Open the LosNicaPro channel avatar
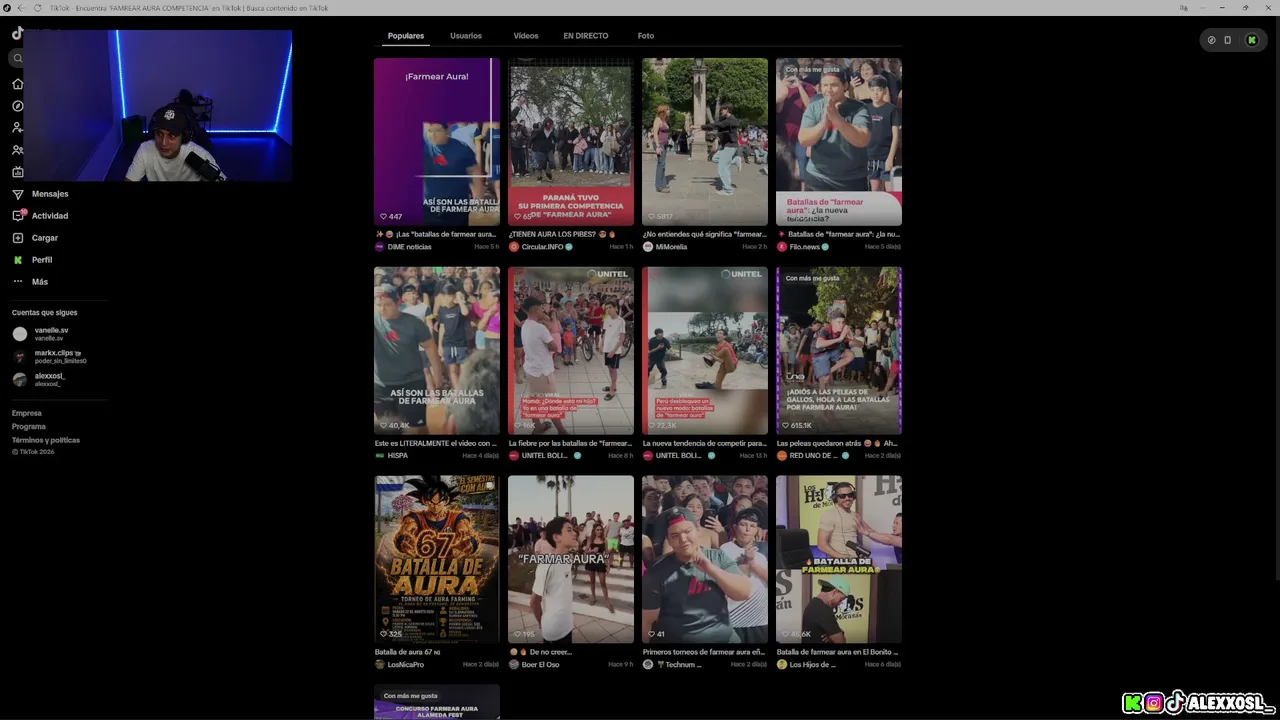 380,665
